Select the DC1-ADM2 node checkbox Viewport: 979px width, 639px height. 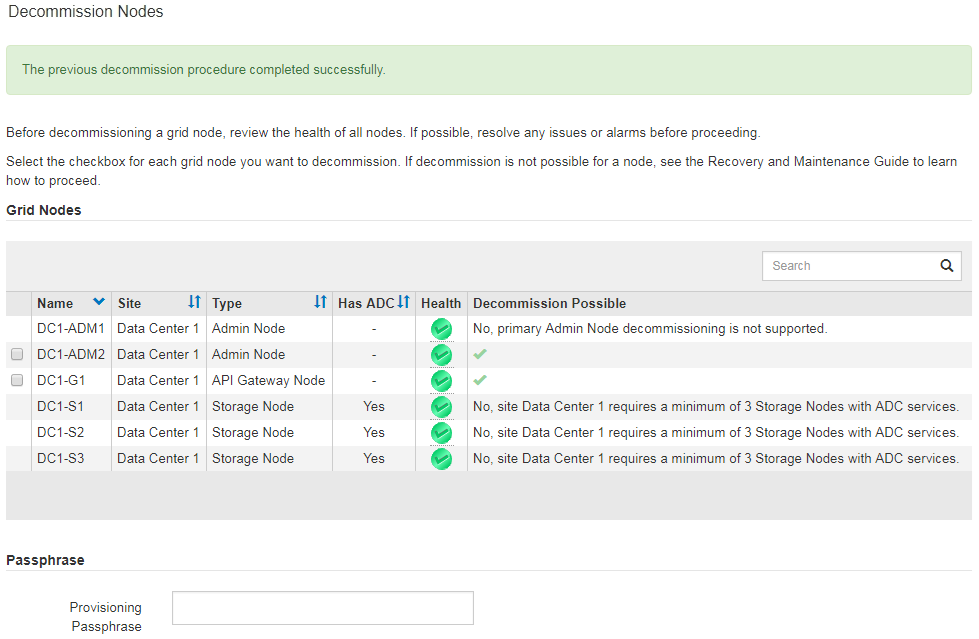pos(17,355)
